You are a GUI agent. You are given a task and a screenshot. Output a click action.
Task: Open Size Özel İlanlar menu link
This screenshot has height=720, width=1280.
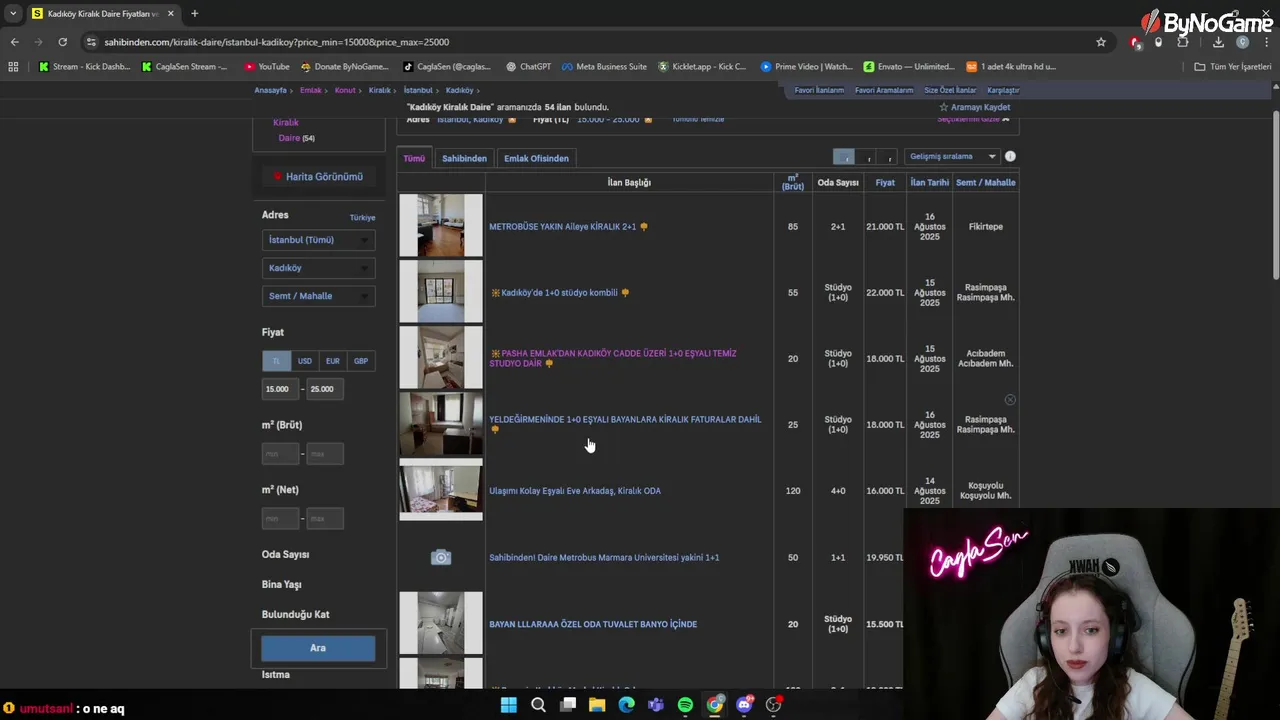[950, 90]
